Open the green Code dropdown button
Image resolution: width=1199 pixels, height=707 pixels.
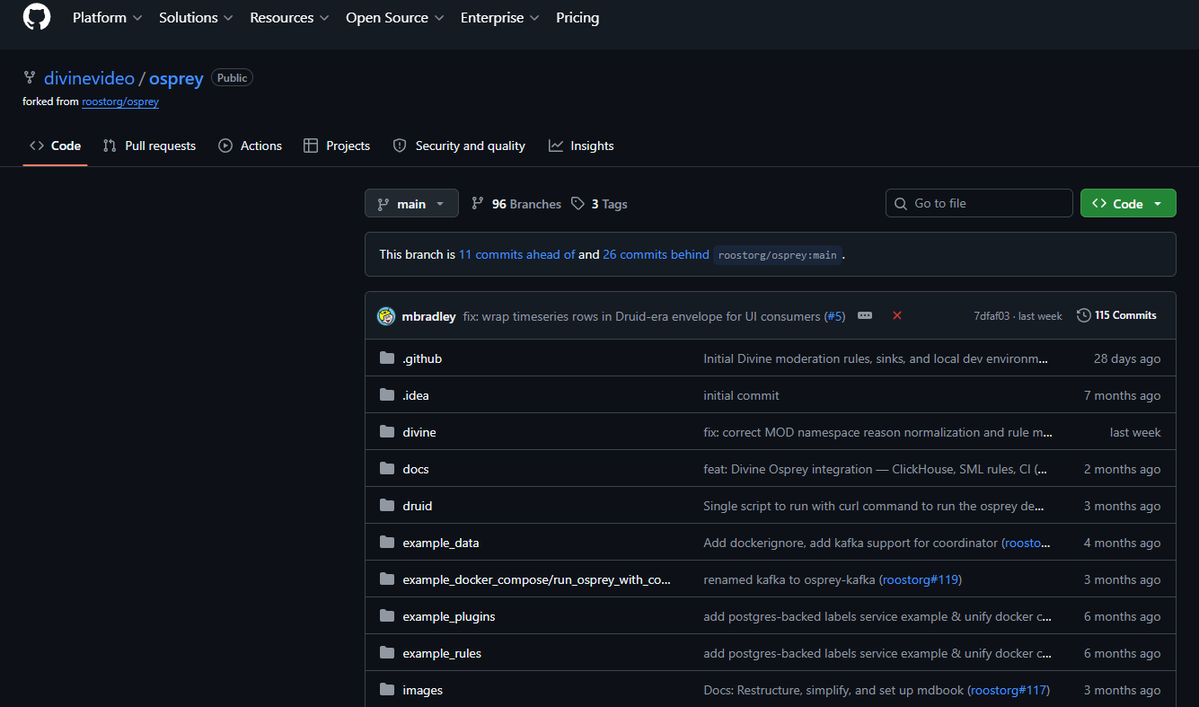pyautogui.click(x=1128, y=203)
